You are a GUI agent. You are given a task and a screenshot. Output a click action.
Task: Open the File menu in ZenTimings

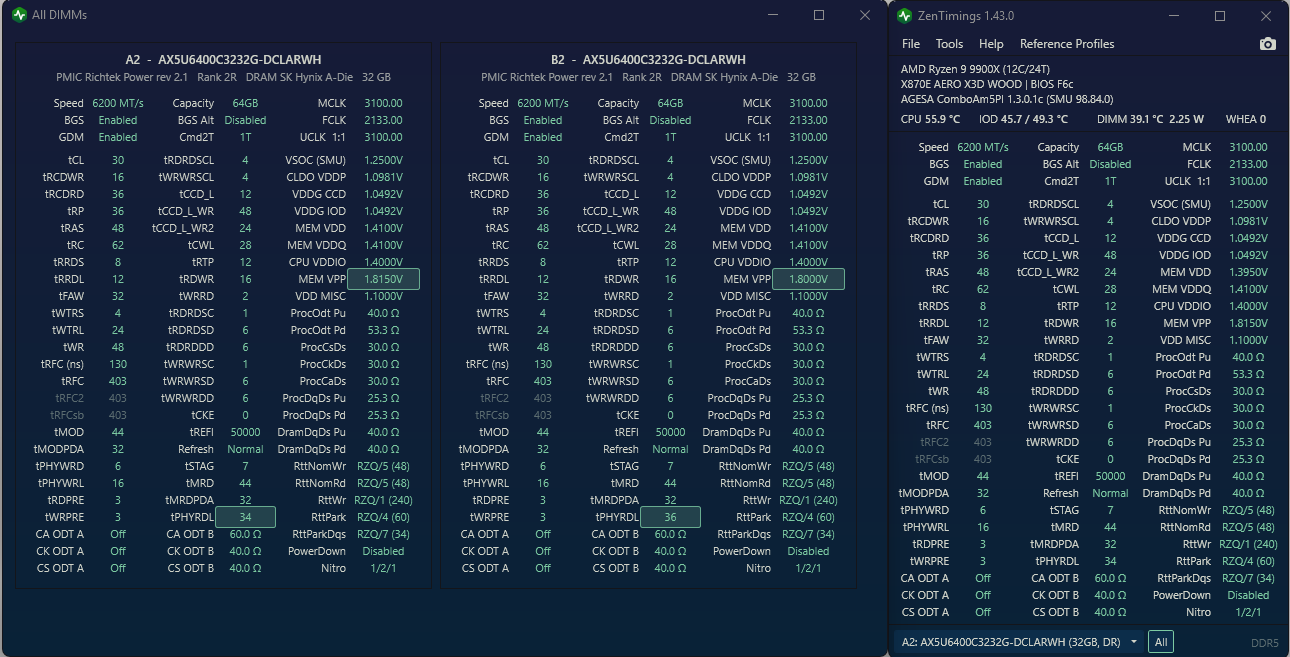tap(911, 44)
